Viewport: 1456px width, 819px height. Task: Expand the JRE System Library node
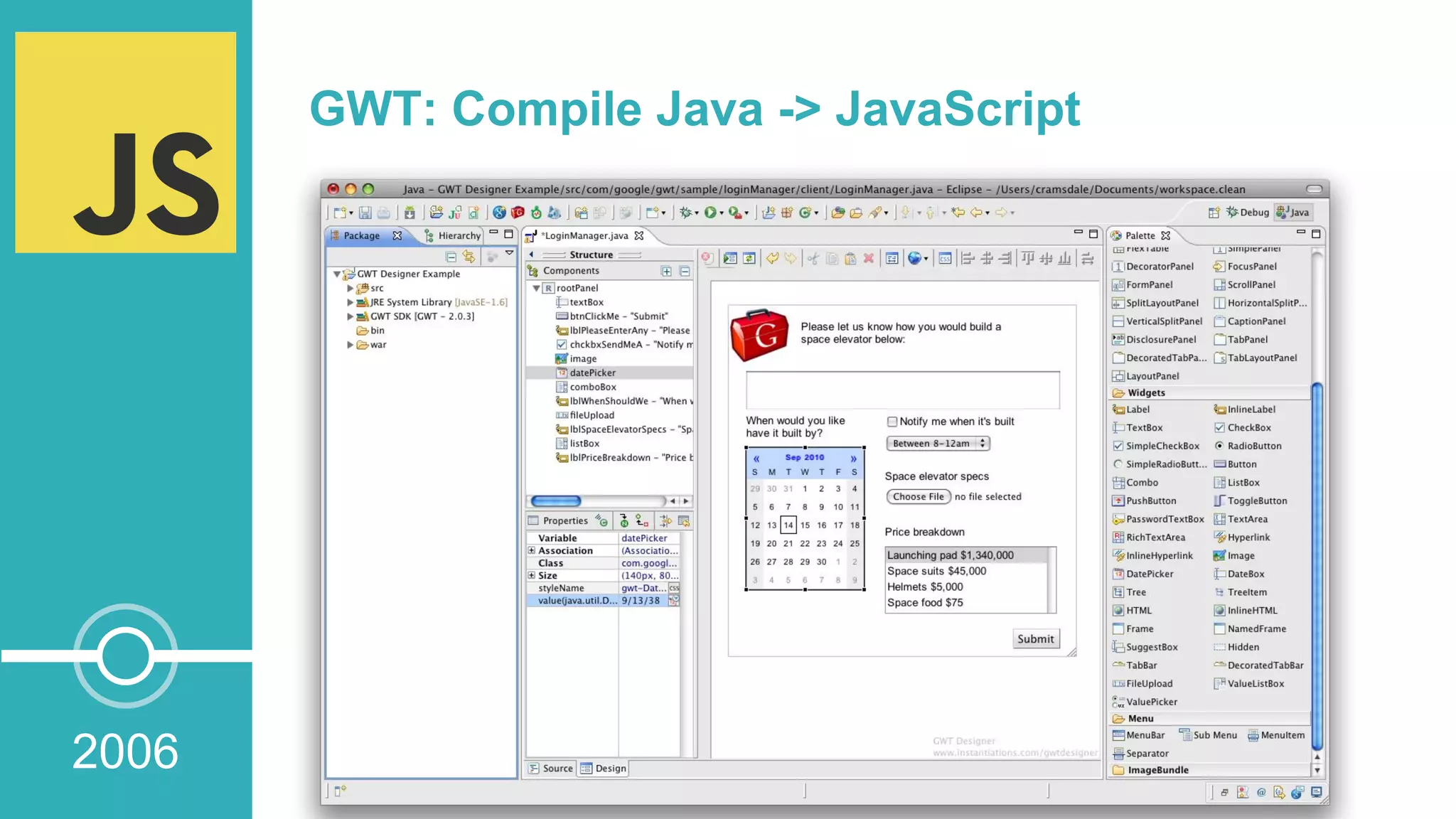pos(350,302)
